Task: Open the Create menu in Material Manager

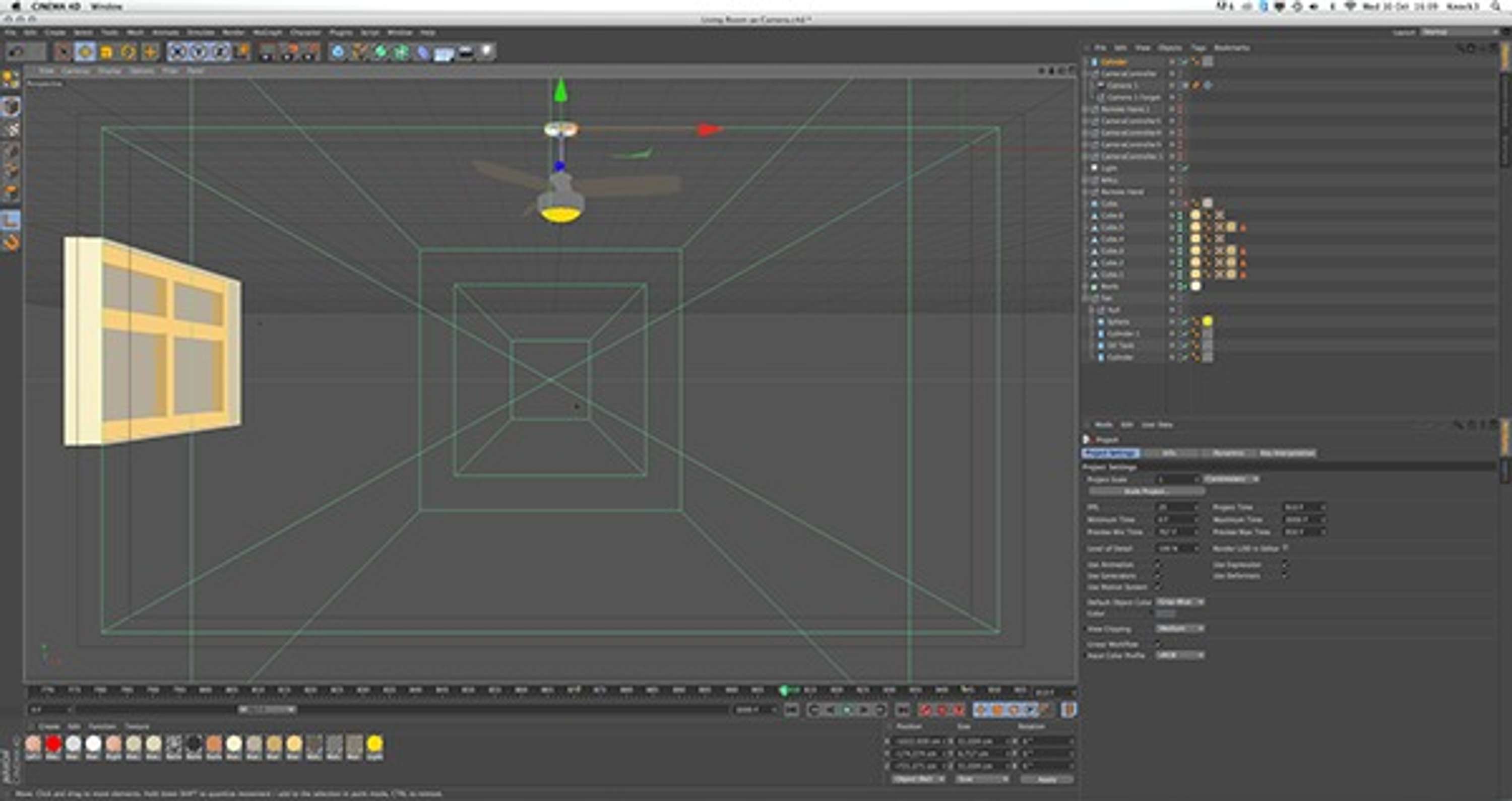Action: [49, 726]
